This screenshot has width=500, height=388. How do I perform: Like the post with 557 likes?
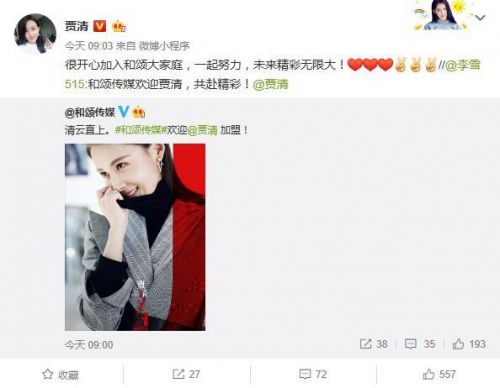(x=439, y=374)
